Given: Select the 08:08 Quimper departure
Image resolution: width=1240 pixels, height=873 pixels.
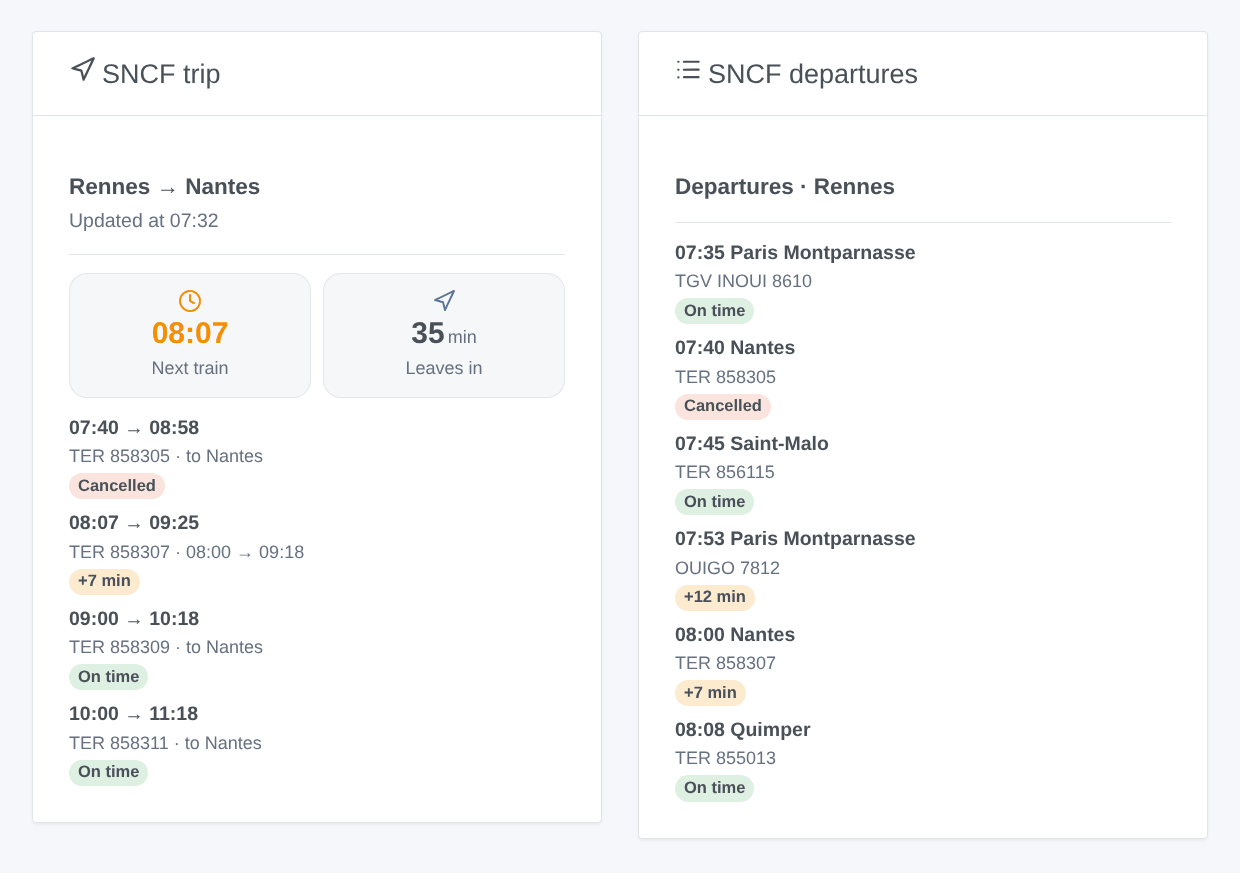Looking at the screenshot, I should [743, 730].
